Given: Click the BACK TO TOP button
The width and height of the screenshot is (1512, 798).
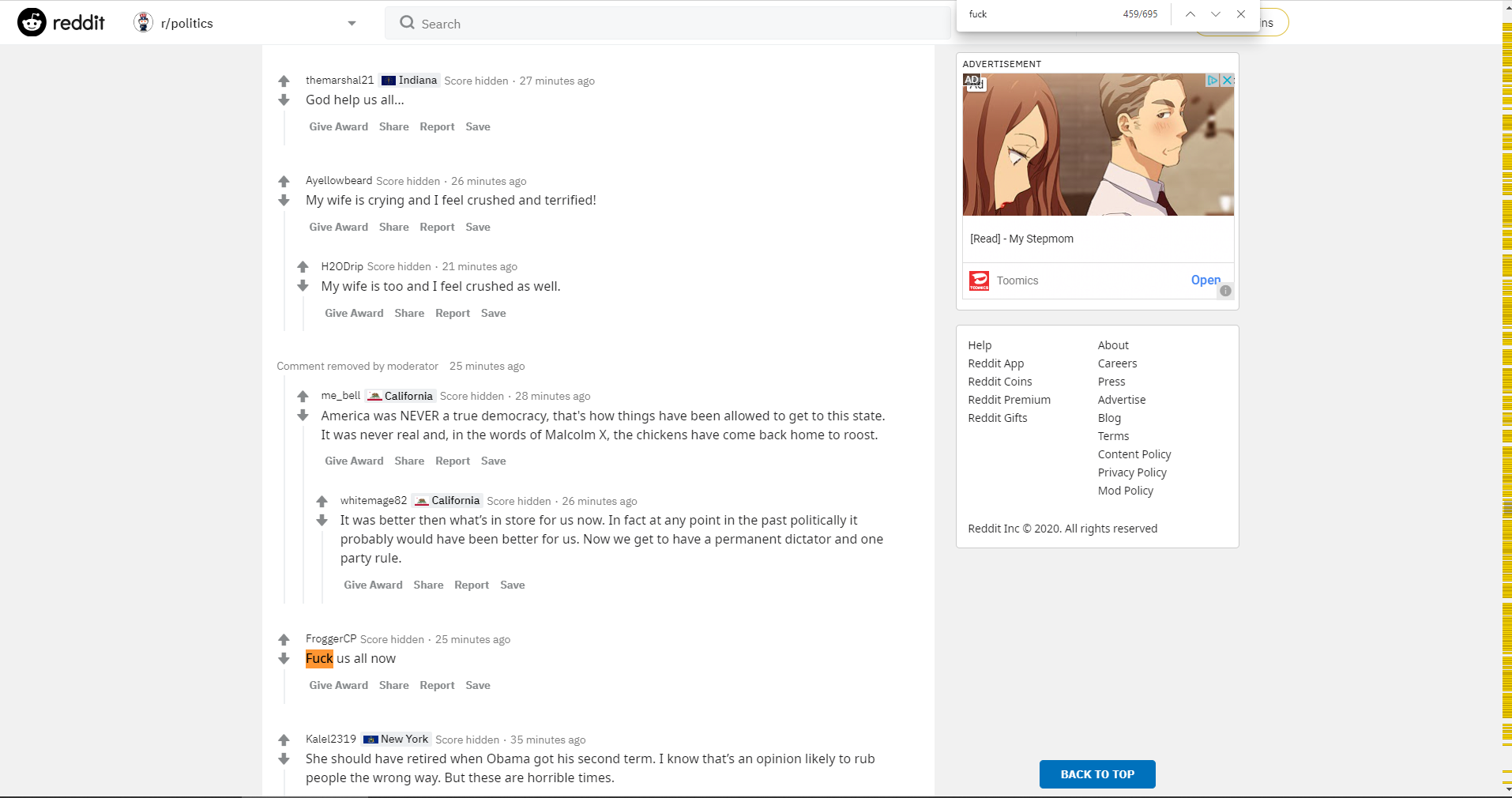Looking at the screenshot, I should [1097, 774].
